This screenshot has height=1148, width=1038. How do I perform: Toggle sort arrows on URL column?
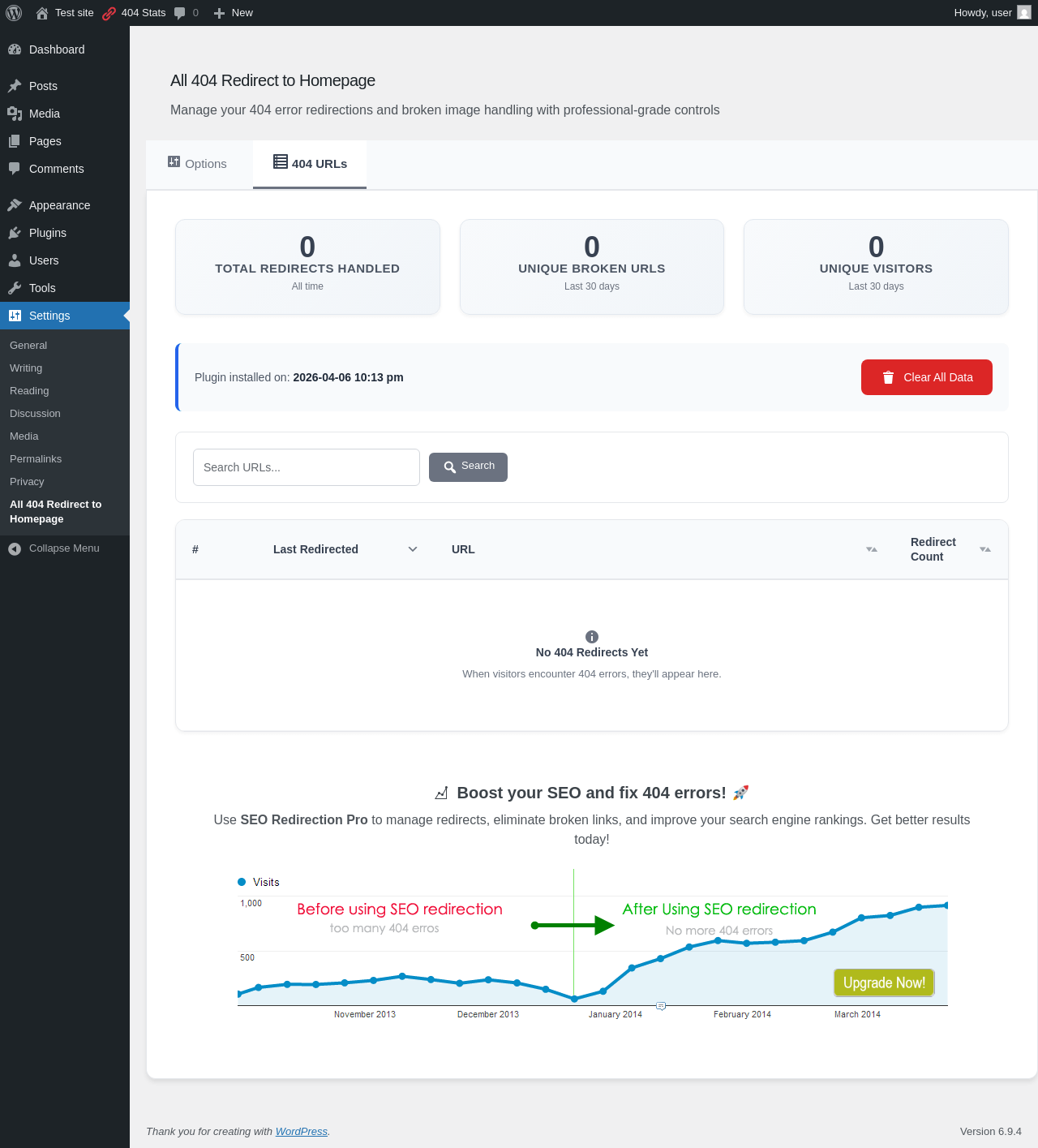click(x=872, y=549)
